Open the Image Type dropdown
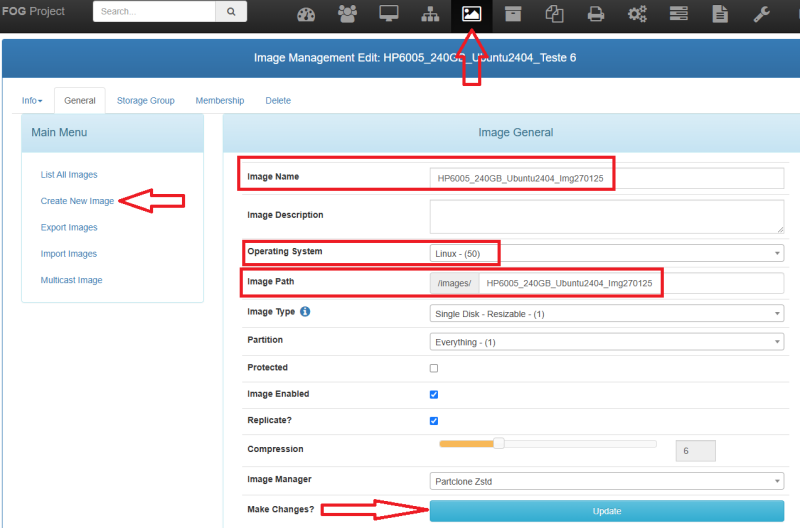The height and width of the screenshot is (528, 800). [607, 314]
